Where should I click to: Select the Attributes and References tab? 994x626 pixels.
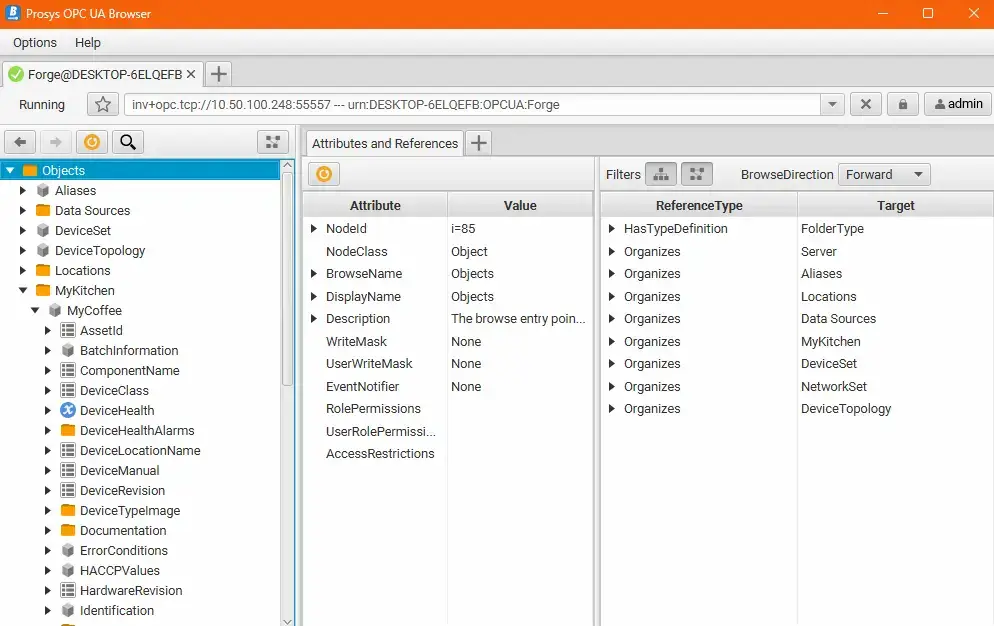click(x=385, y=143)
